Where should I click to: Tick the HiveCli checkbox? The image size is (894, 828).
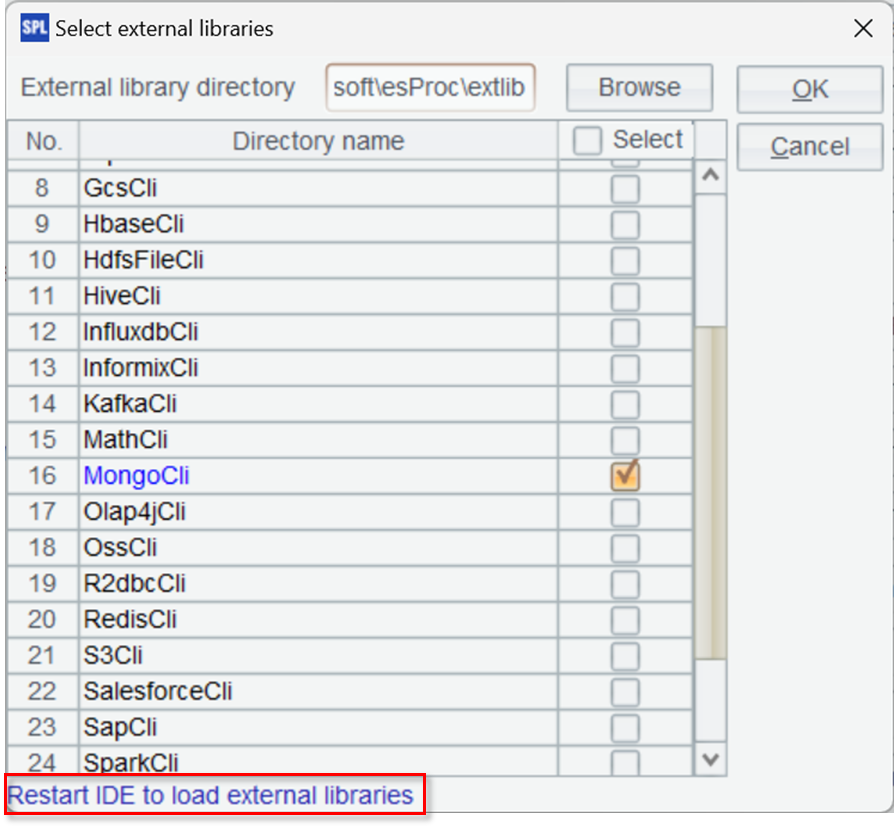pyautogui.click(x=625, y=297)
